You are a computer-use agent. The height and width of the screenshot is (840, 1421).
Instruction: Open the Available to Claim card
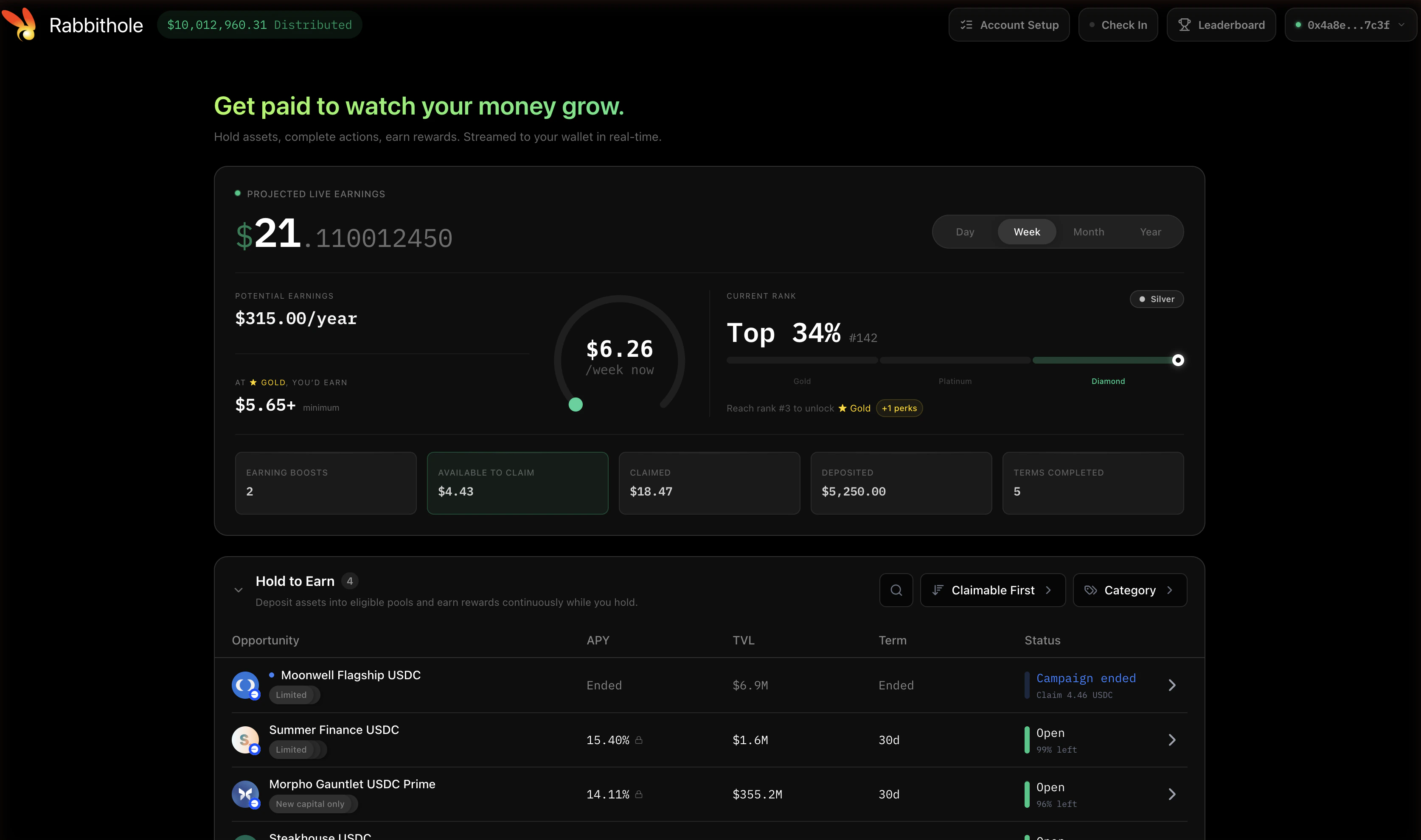tap(517, 483)
